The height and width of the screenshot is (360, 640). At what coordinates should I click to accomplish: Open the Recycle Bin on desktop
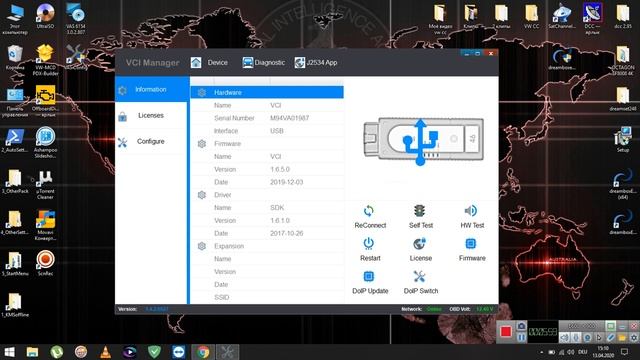pyautogui.click(x=15, y=57)
